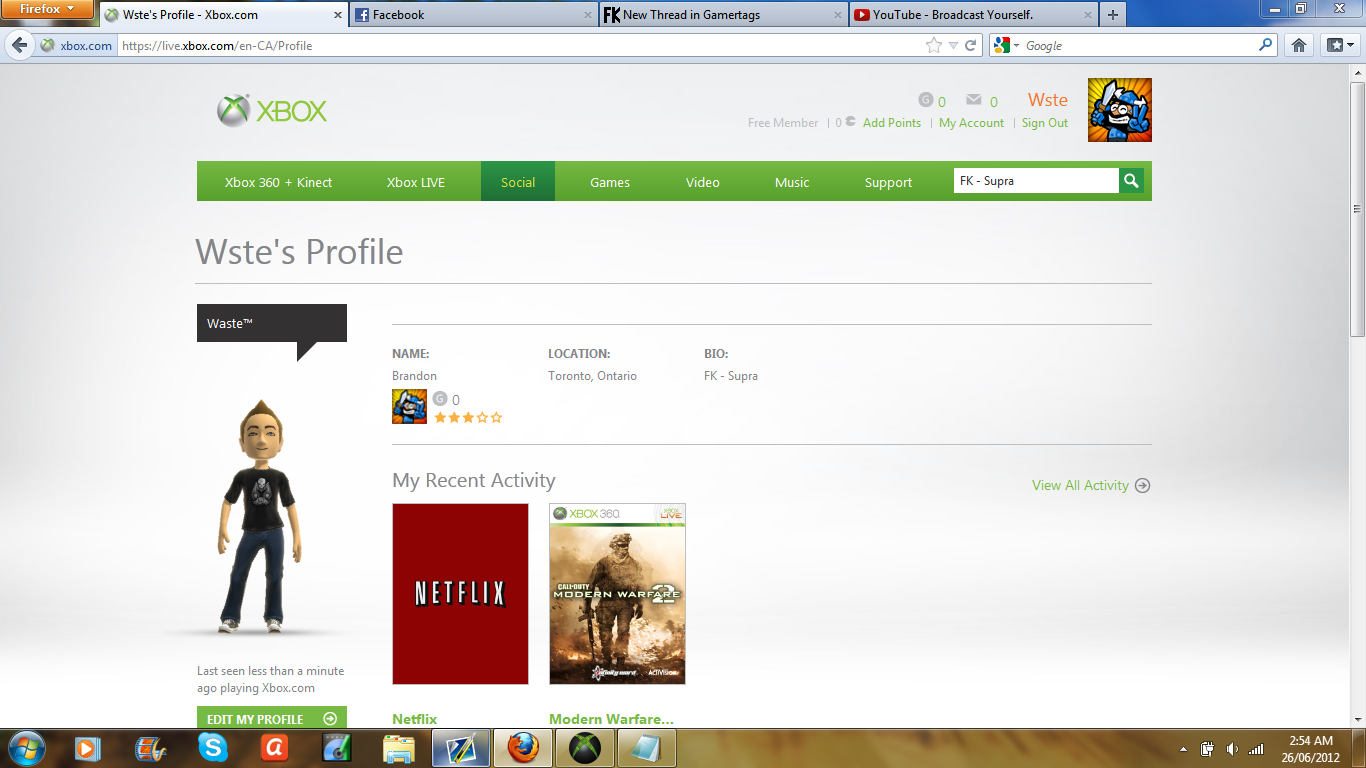Open the Windows Start button

point(26,748)
